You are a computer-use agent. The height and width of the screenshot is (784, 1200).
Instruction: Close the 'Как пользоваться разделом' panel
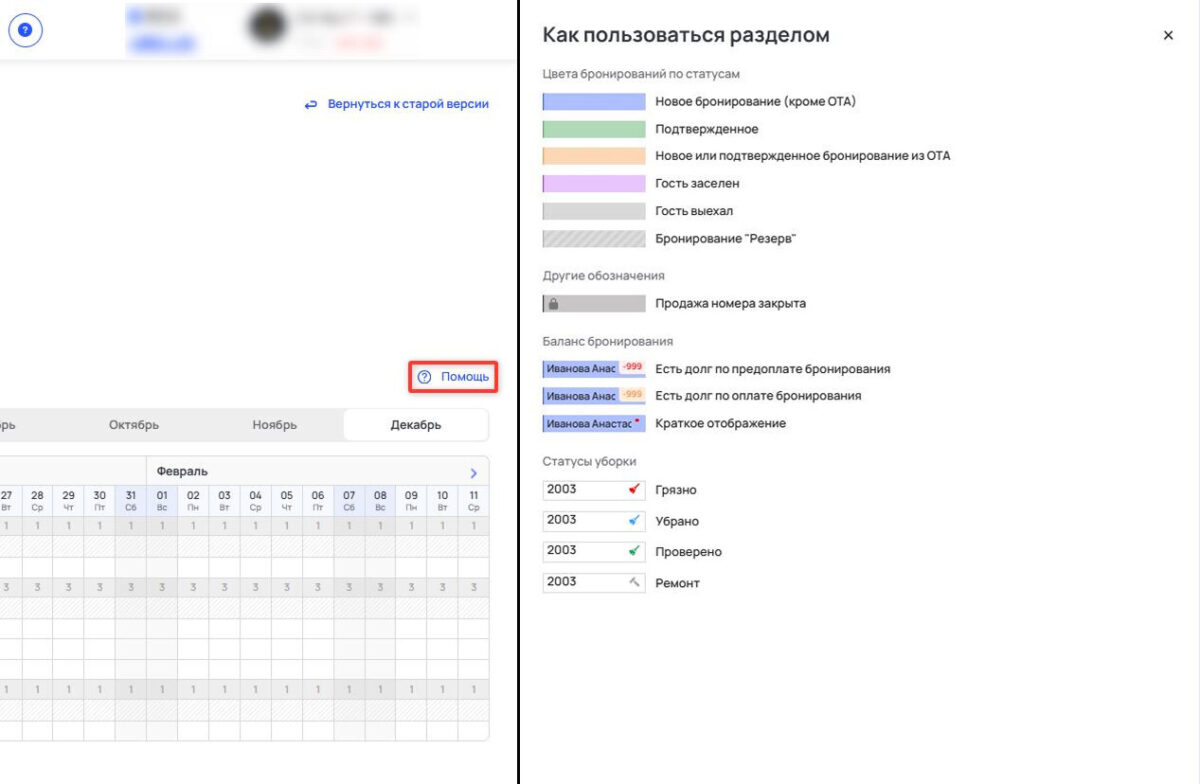click(1168, 35)
